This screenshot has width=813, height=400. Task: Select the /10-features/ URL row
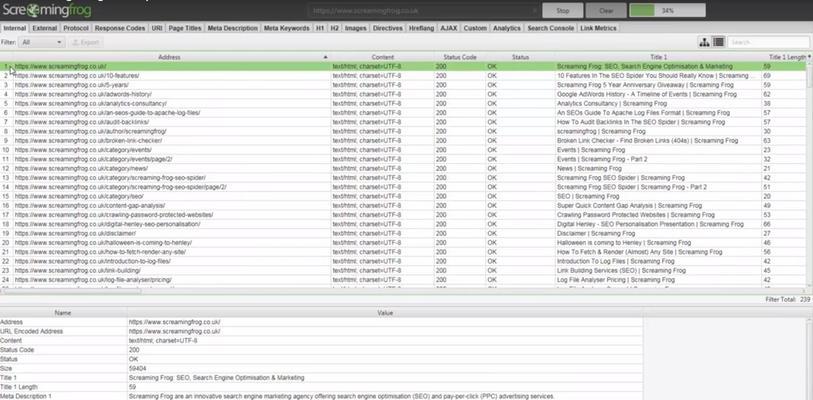403,76
